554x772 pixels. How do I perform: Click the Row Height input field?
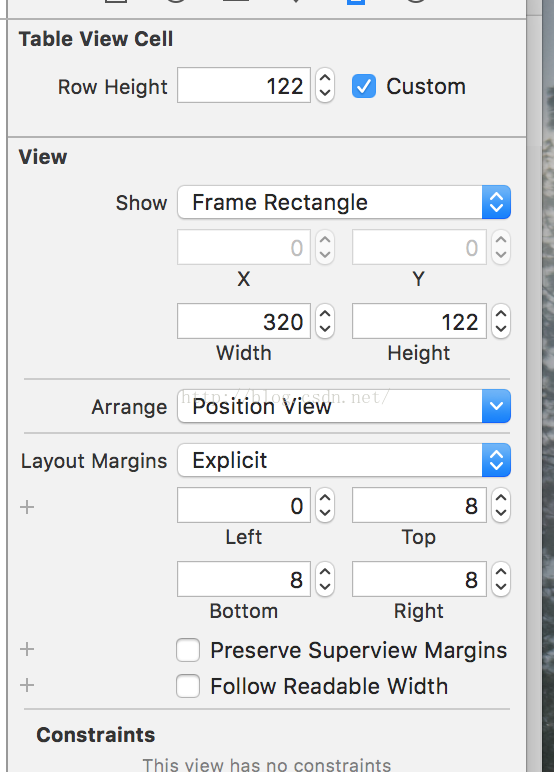pyautogui.click(x=244, y=86)
